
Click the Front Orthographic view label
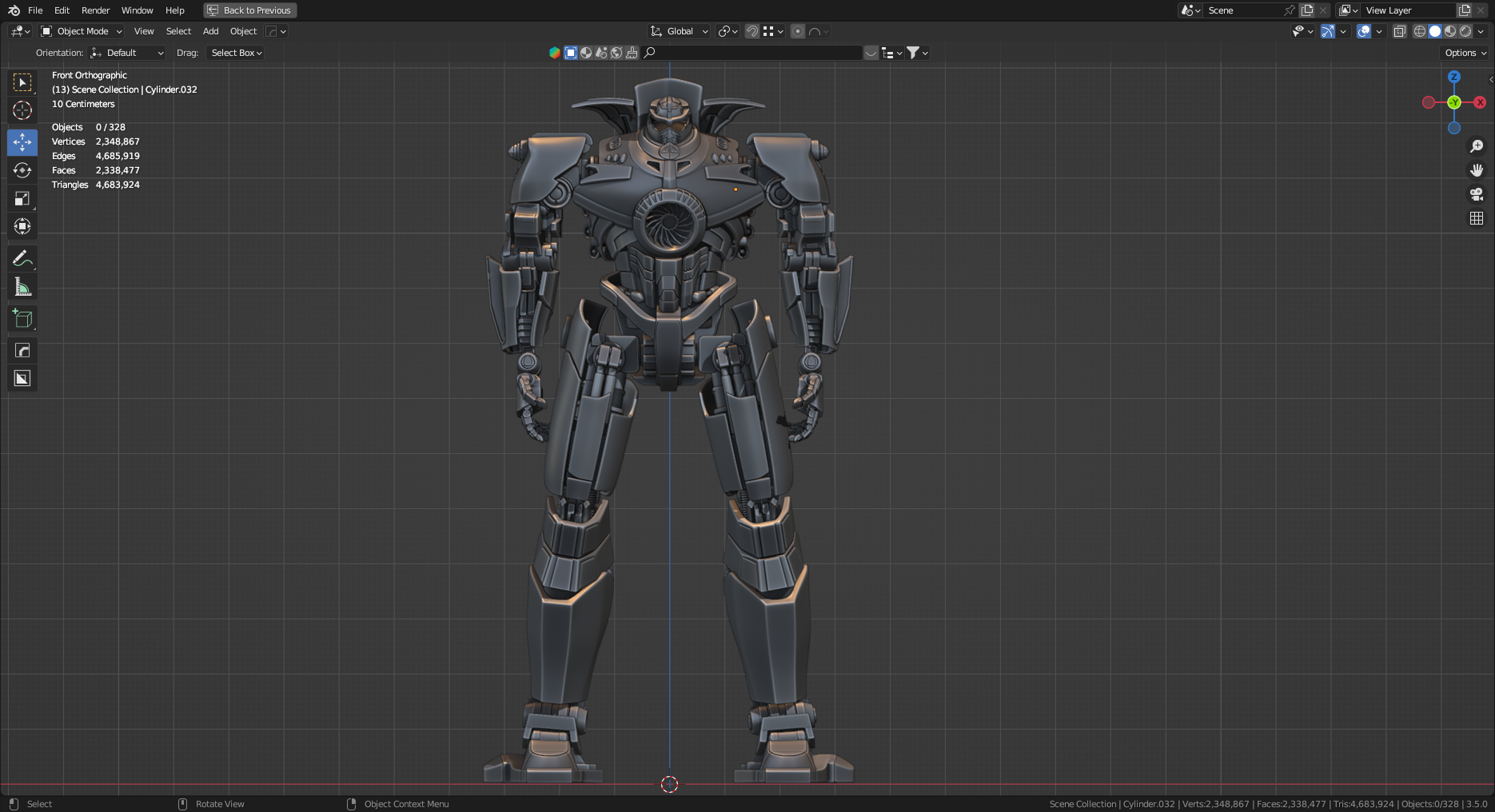pos(90,75)
